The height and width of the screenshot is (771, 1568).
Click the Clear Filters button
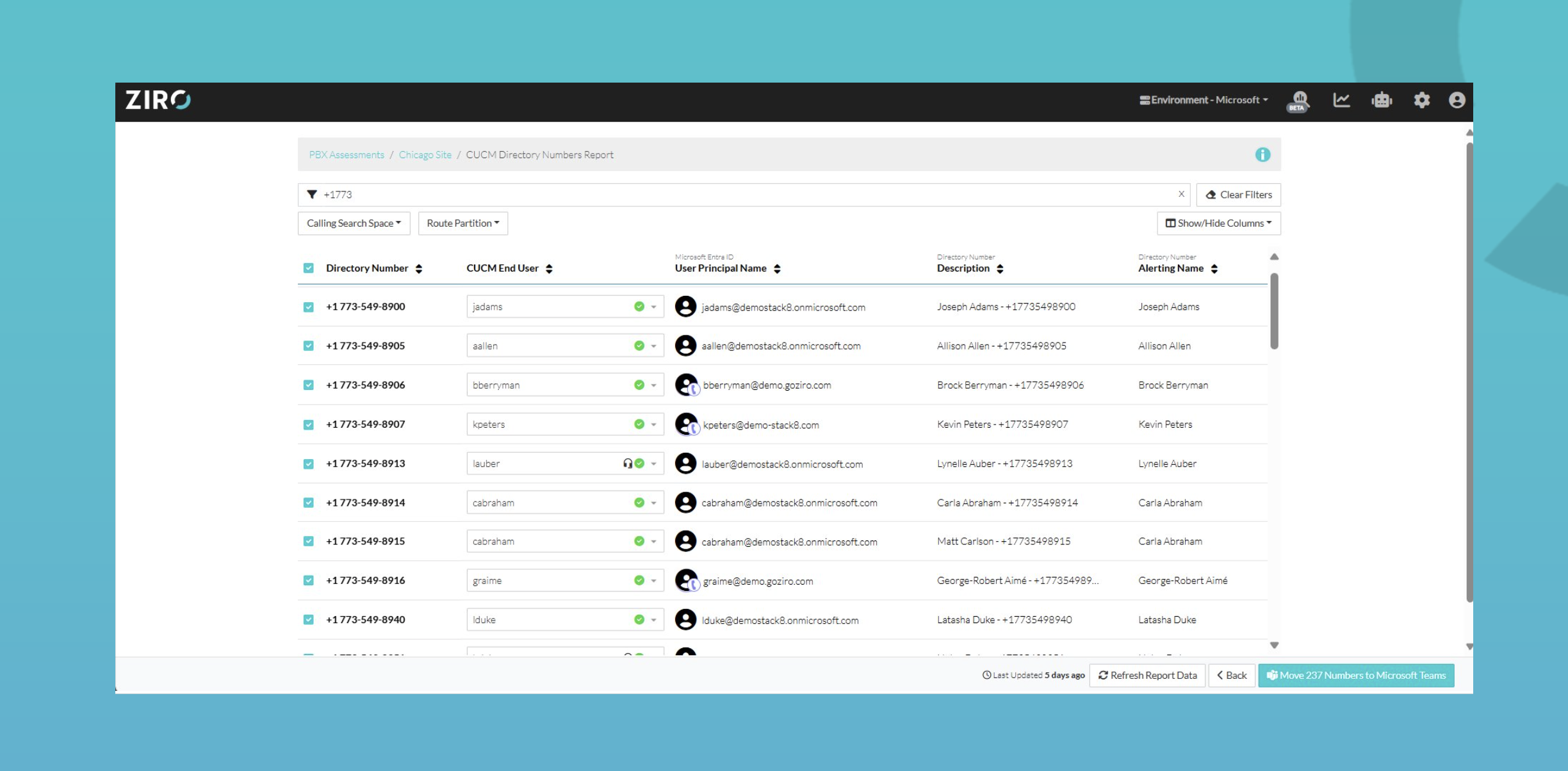tap(1239, 195)
